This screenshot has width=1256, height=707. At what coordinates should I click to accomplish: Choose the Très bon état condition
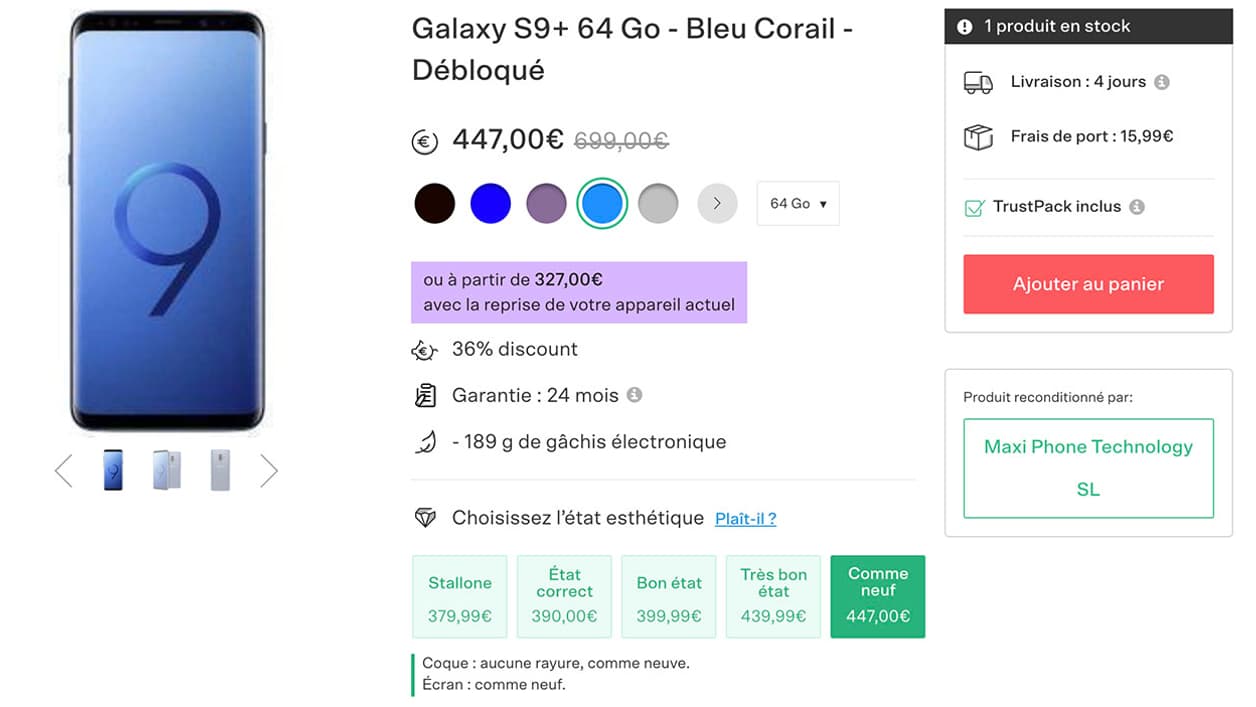pos(773,596)
